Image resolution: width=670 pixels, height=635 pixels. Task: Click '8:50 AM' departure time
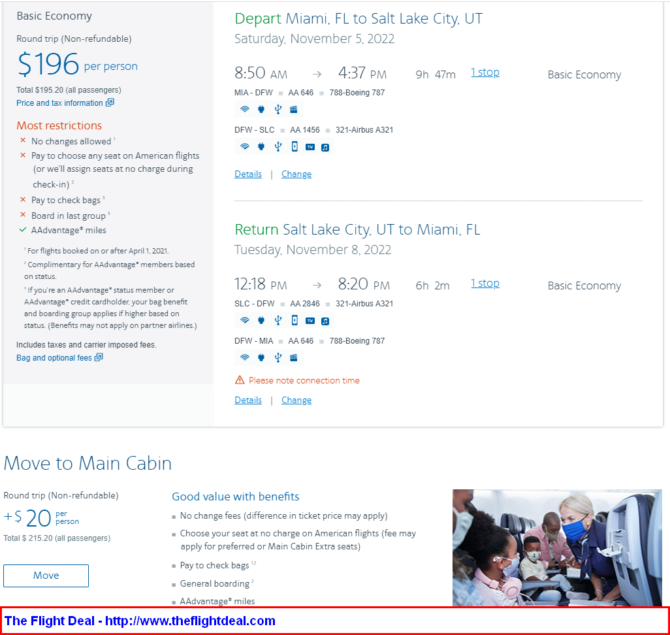click(261, 73)
